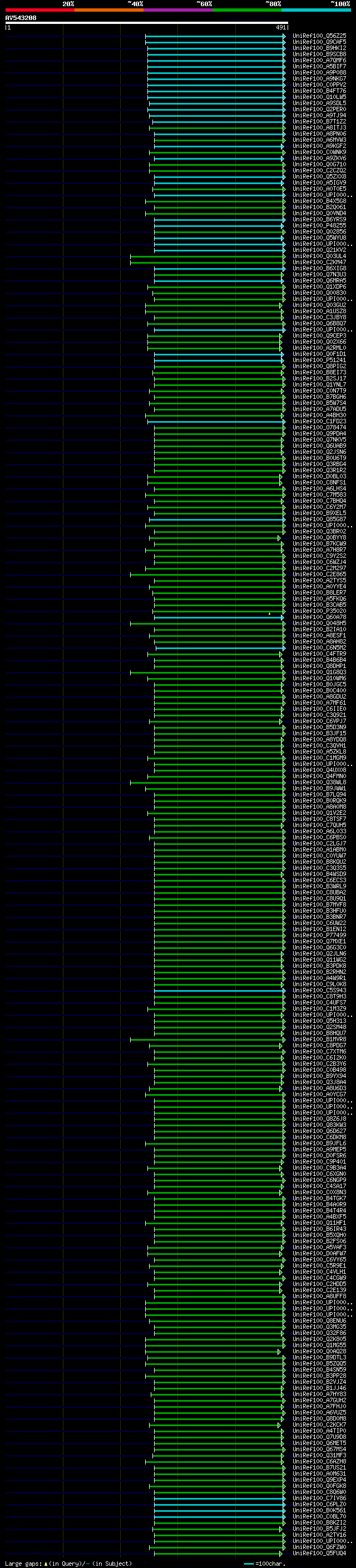The height and width of the screenshot is (1568, 356).
Task: Select hit UniRef100_A9KGF2
Action: click(319, 146)
